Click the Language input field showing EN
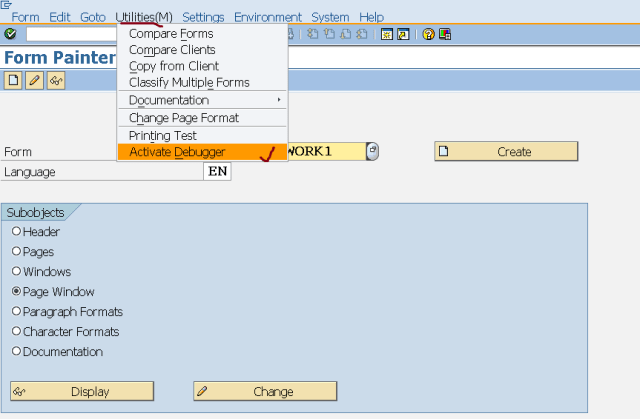The height and width of the screenshot is (419, 640). coord(217,171)
